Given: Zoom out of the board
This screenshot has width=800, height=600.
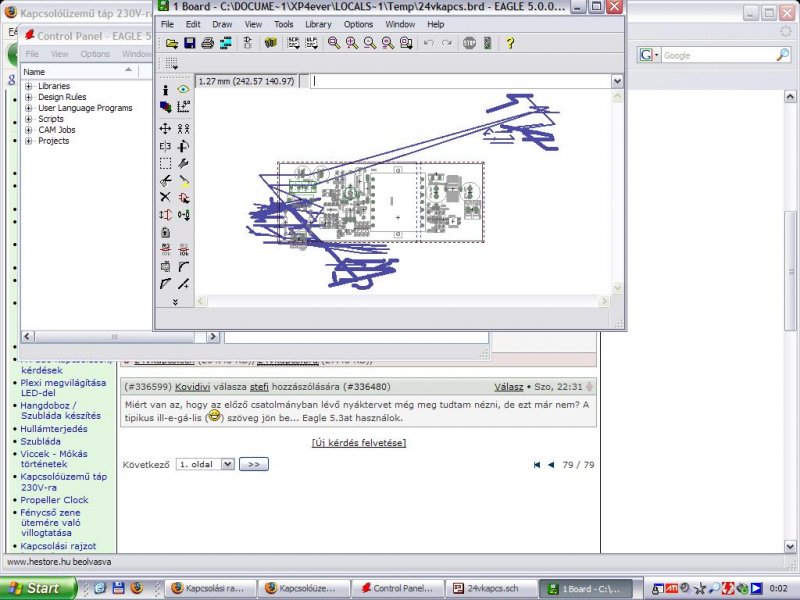Looking at the screenshot, I should click(x=369, y=43).
